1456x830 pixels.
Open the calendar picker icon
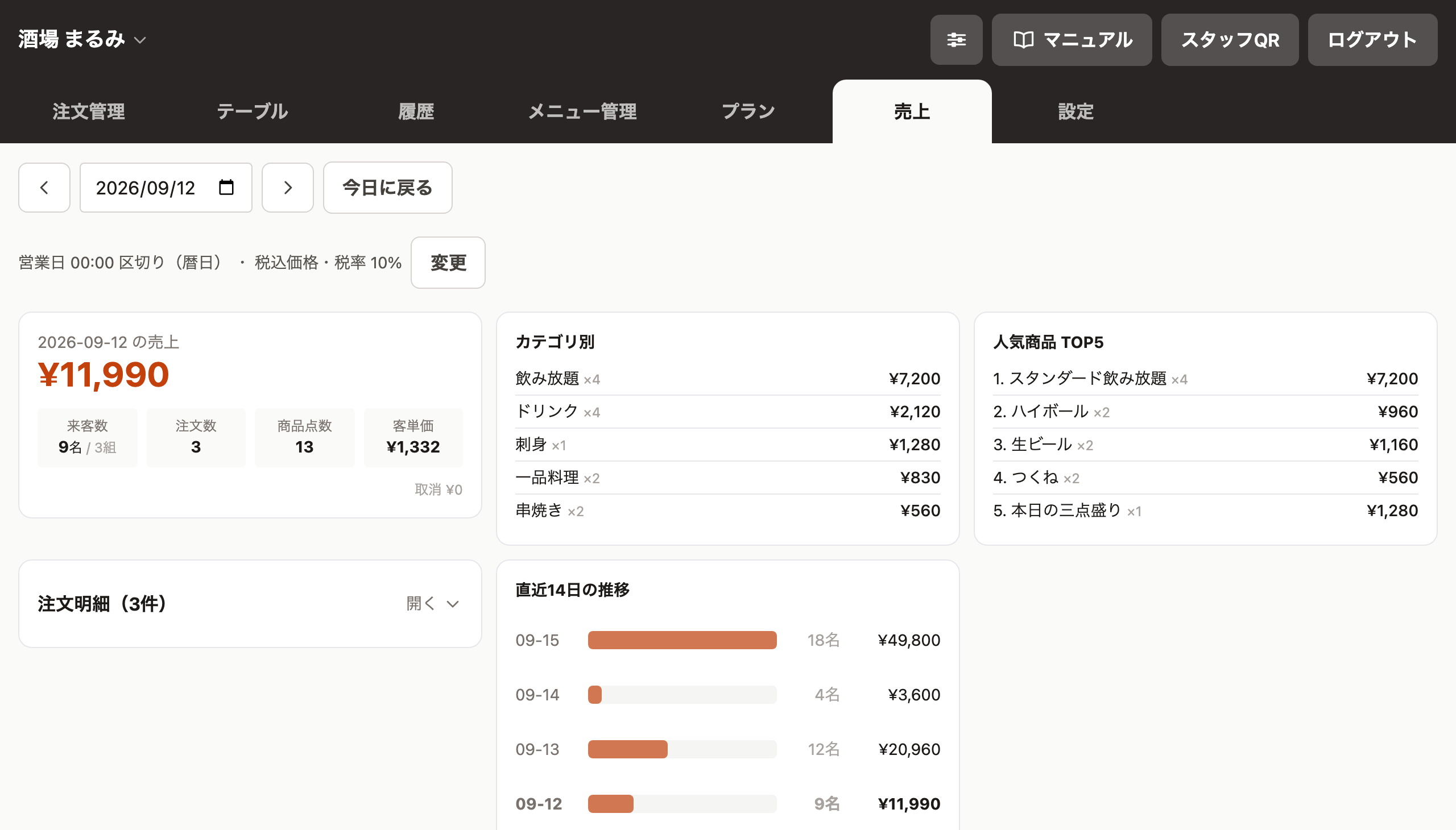(x=226, y=187)
